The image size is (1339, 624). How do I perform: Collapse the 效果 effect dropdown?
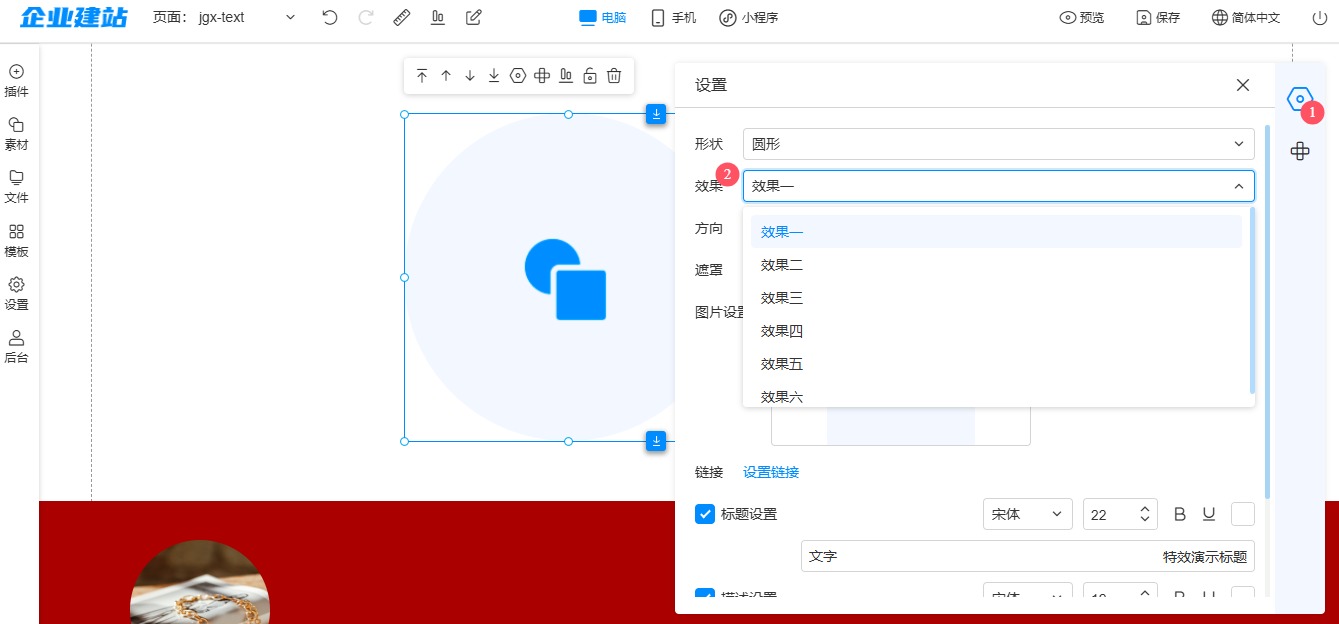point(999,186)
